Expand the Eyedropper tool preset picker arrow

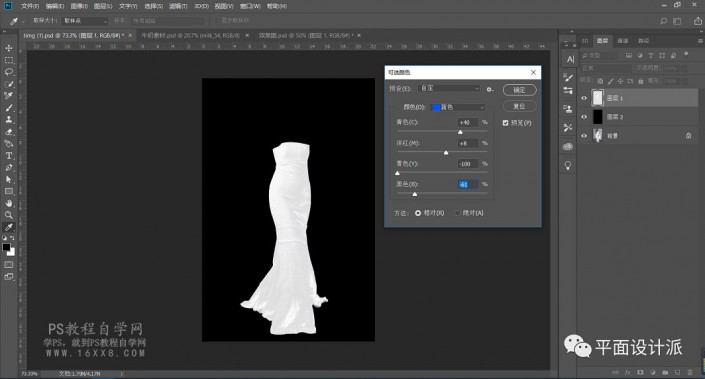pyautogui.click(x=23, y=21)
